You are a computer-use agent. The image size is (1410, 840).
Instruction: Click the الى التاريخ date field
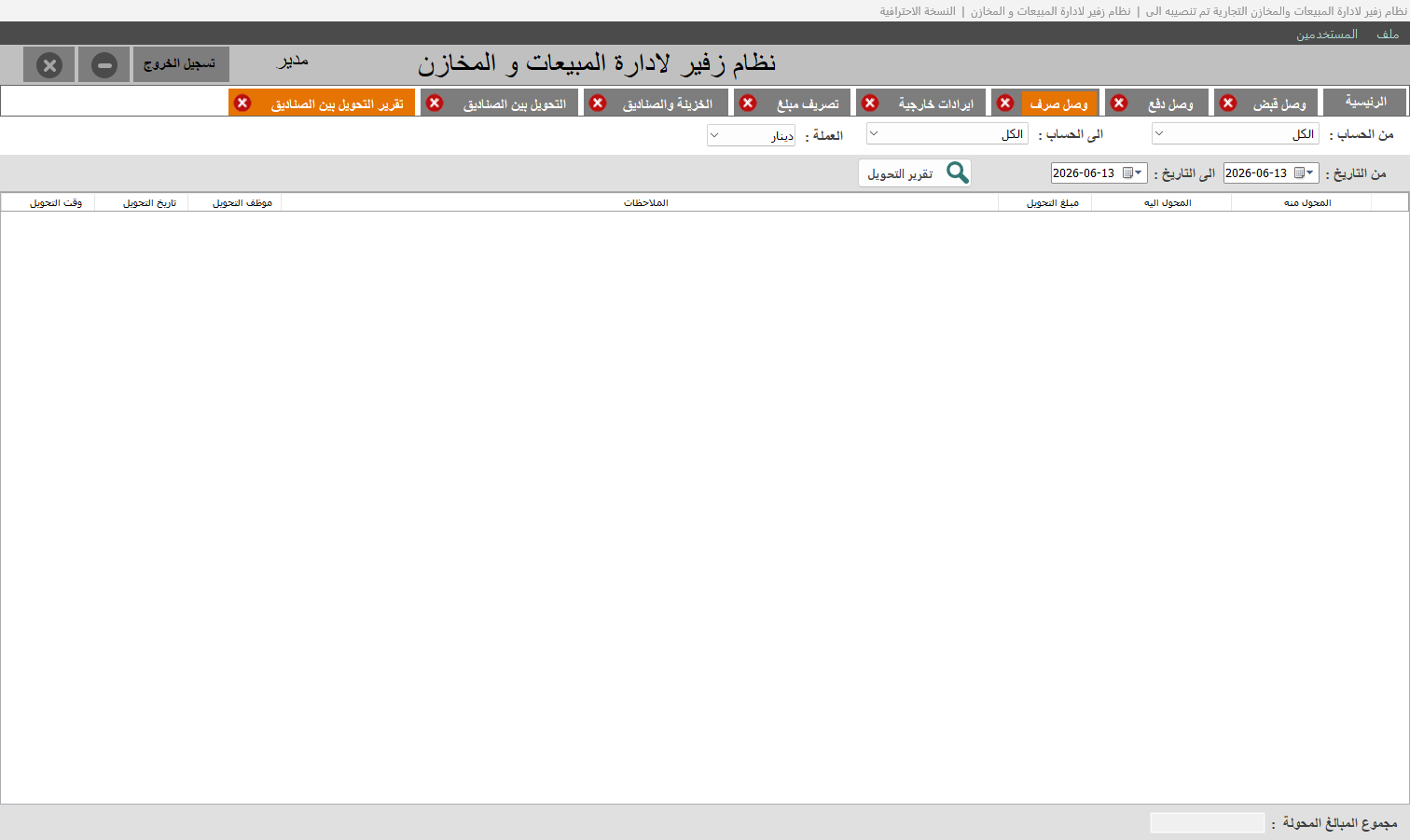click(x=1099, y=173)
